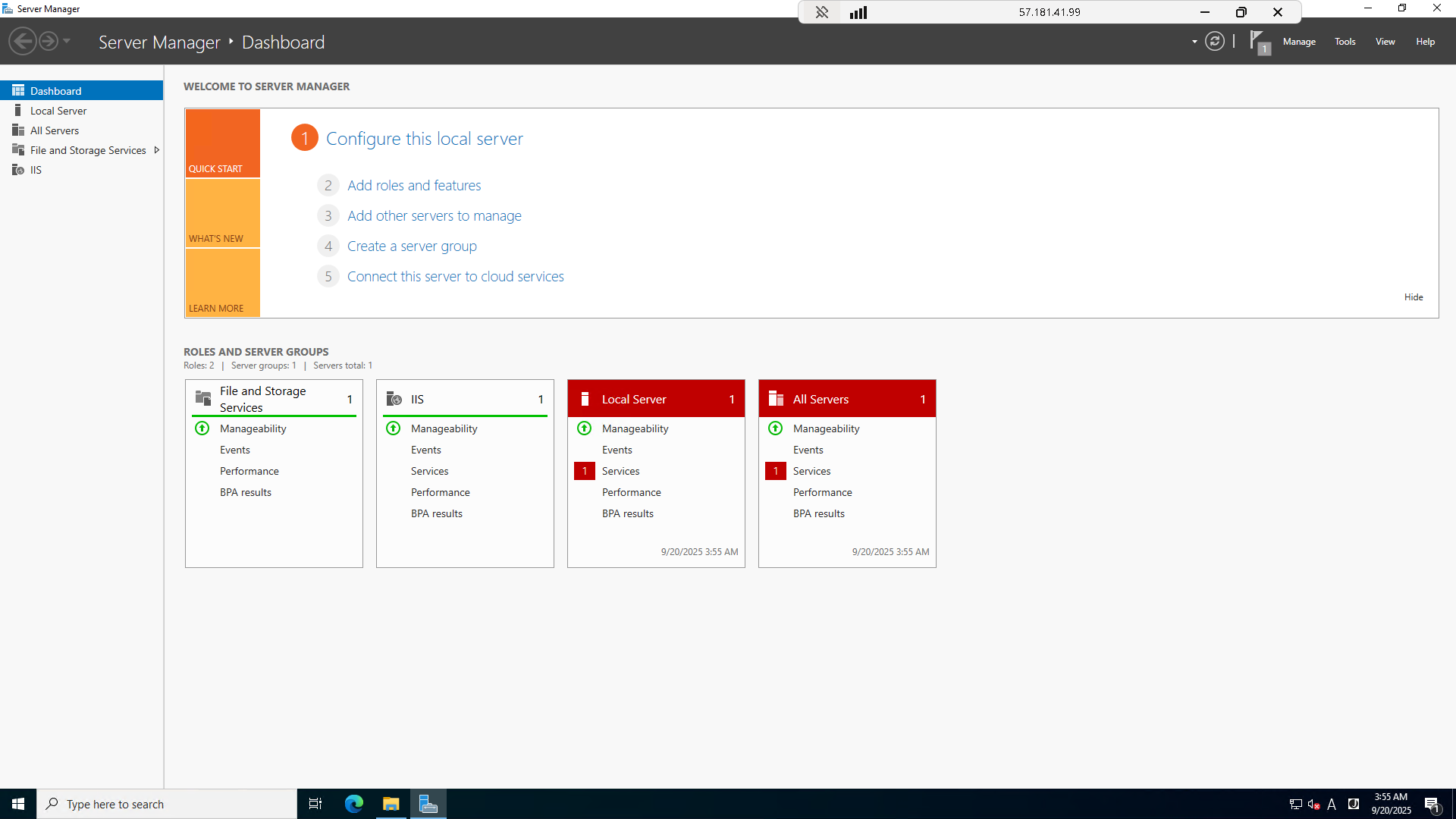Image resolution: width=1456 pixels, height=819 pixels.
Task: Select the WHAT'S NEW orange tile
Action: point(222,213)
